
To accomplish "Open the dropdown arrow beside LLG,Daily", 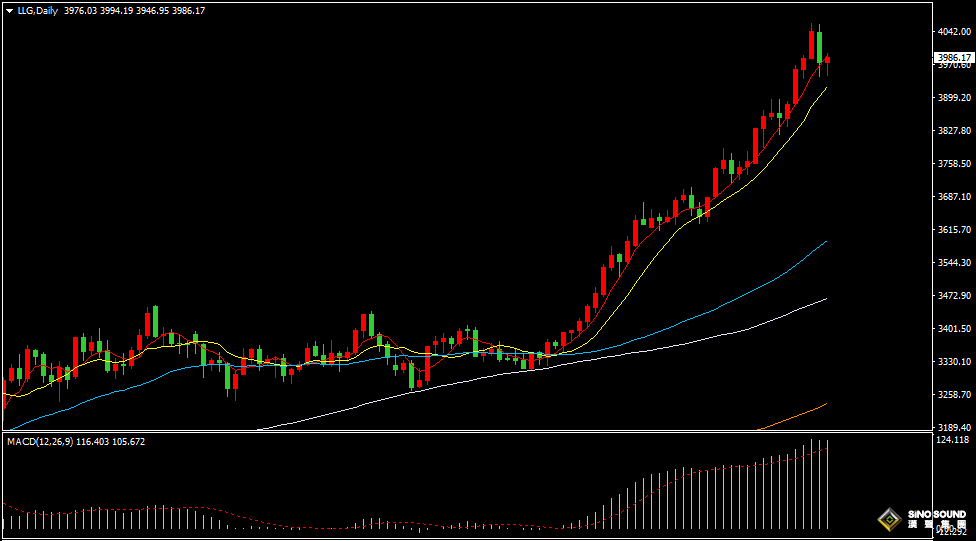I will [x=10, y=10].
